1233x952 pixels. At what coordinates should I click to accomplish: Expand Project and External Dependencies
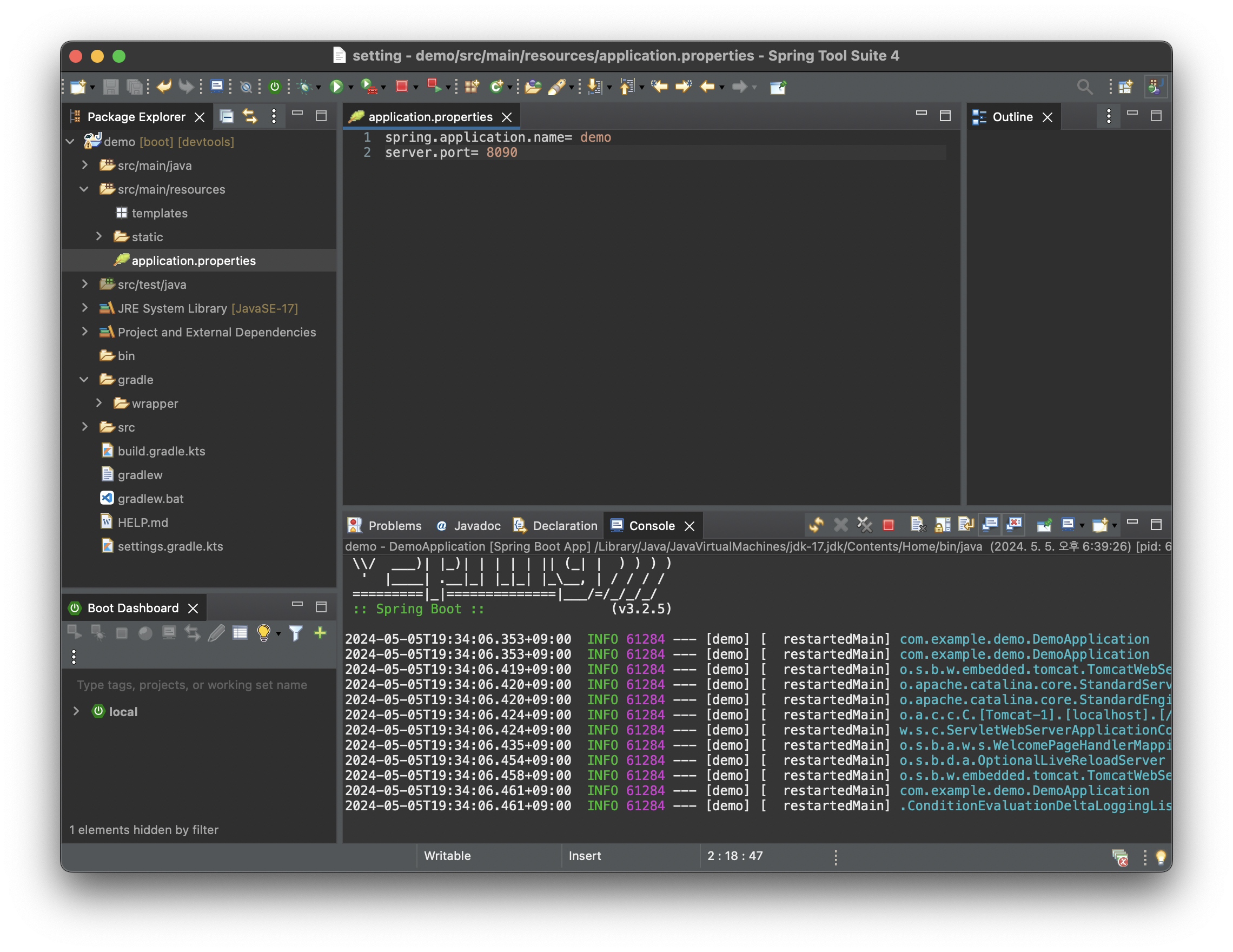(85, 332)
